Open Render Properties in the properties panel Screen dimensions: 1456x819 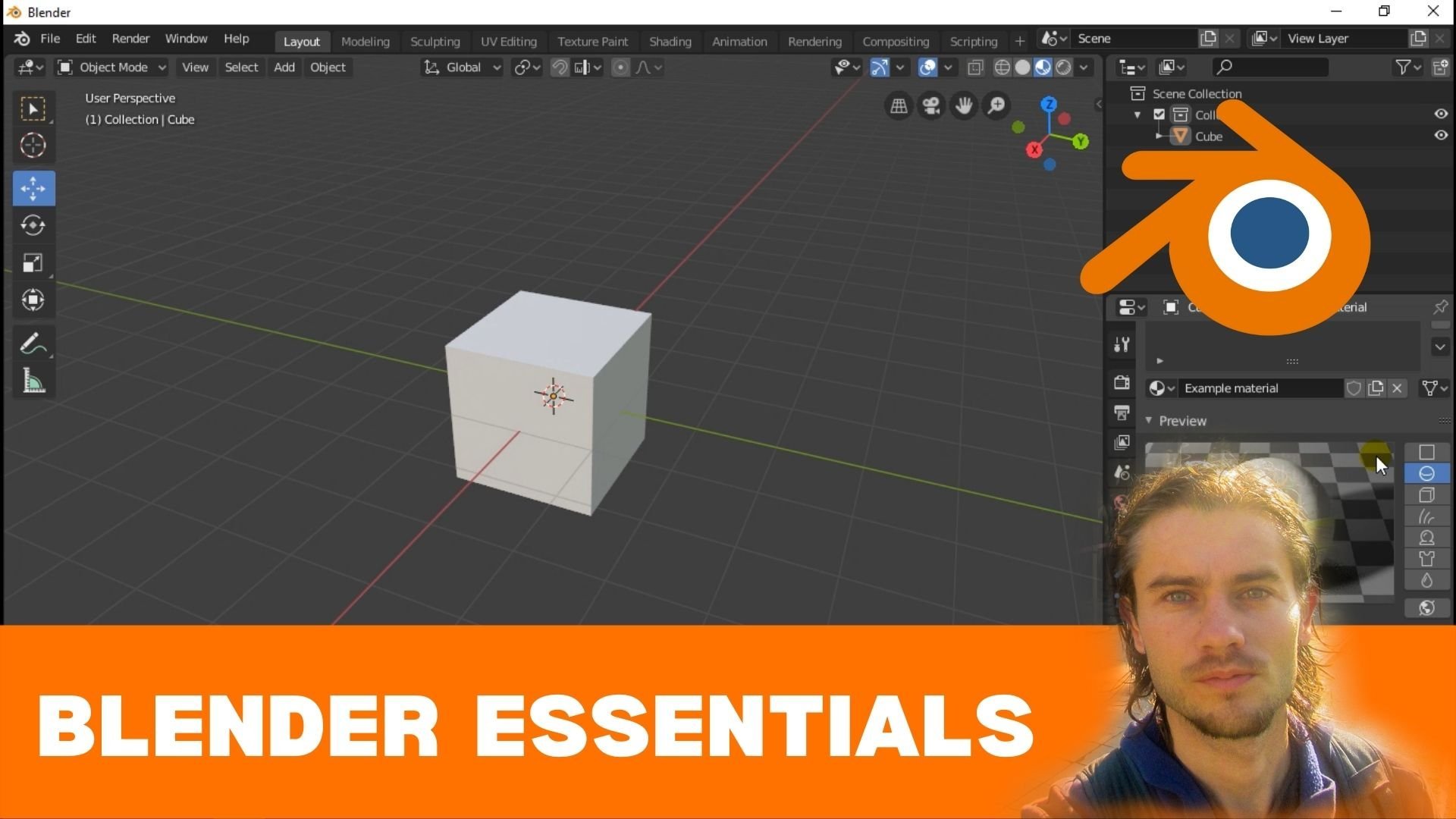(x=1122, y=383)
